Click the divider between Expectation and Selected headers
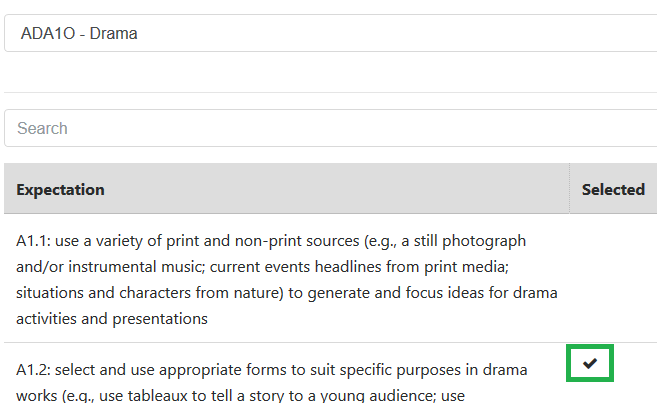The image size is (657, 403). point(569,189)
